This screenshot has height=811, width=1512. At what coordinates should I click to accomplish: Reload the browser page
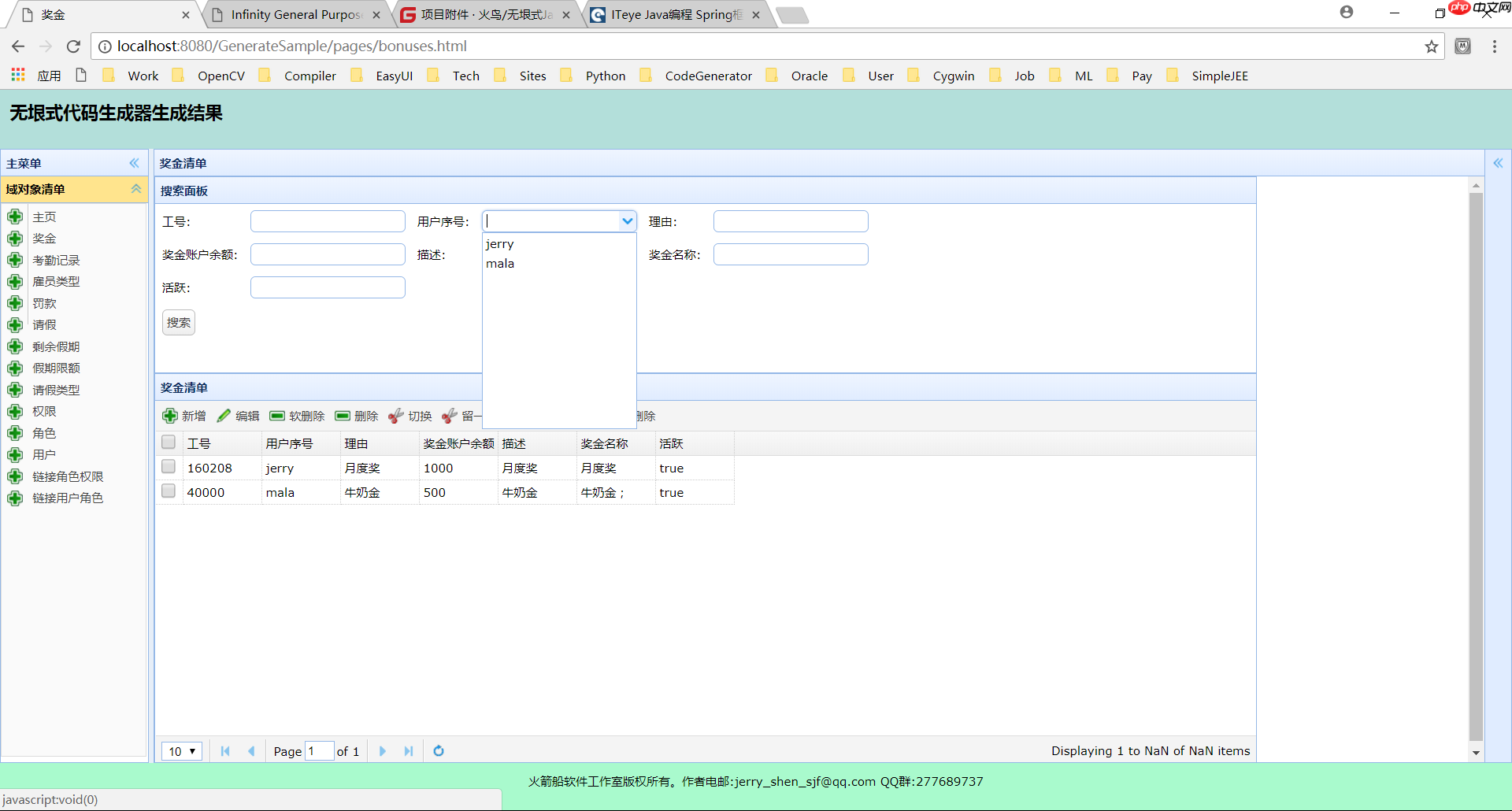coord(73,46)
